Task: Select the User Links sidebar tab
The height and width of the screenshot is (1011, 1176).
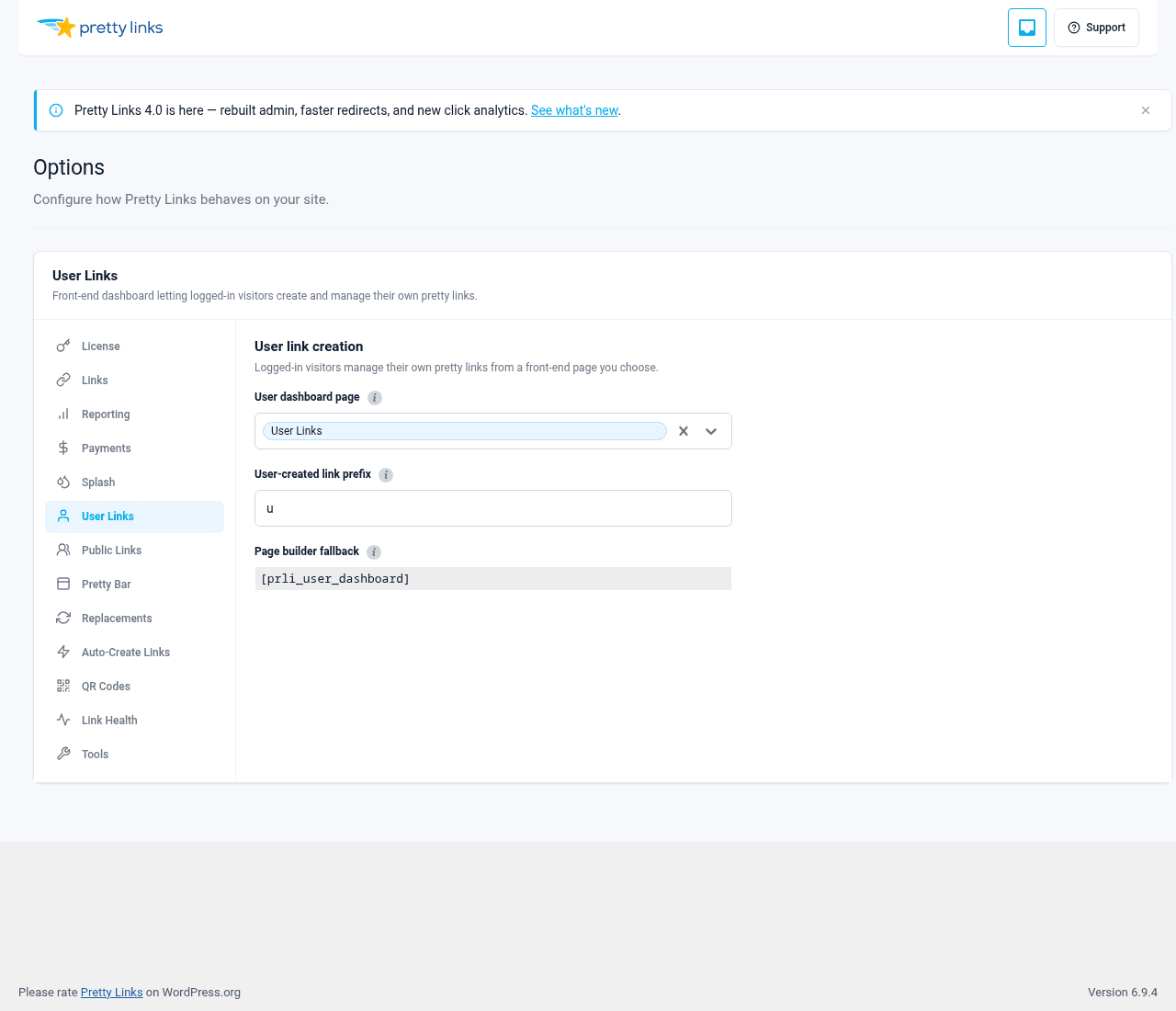Action: [x=134, y=517]
